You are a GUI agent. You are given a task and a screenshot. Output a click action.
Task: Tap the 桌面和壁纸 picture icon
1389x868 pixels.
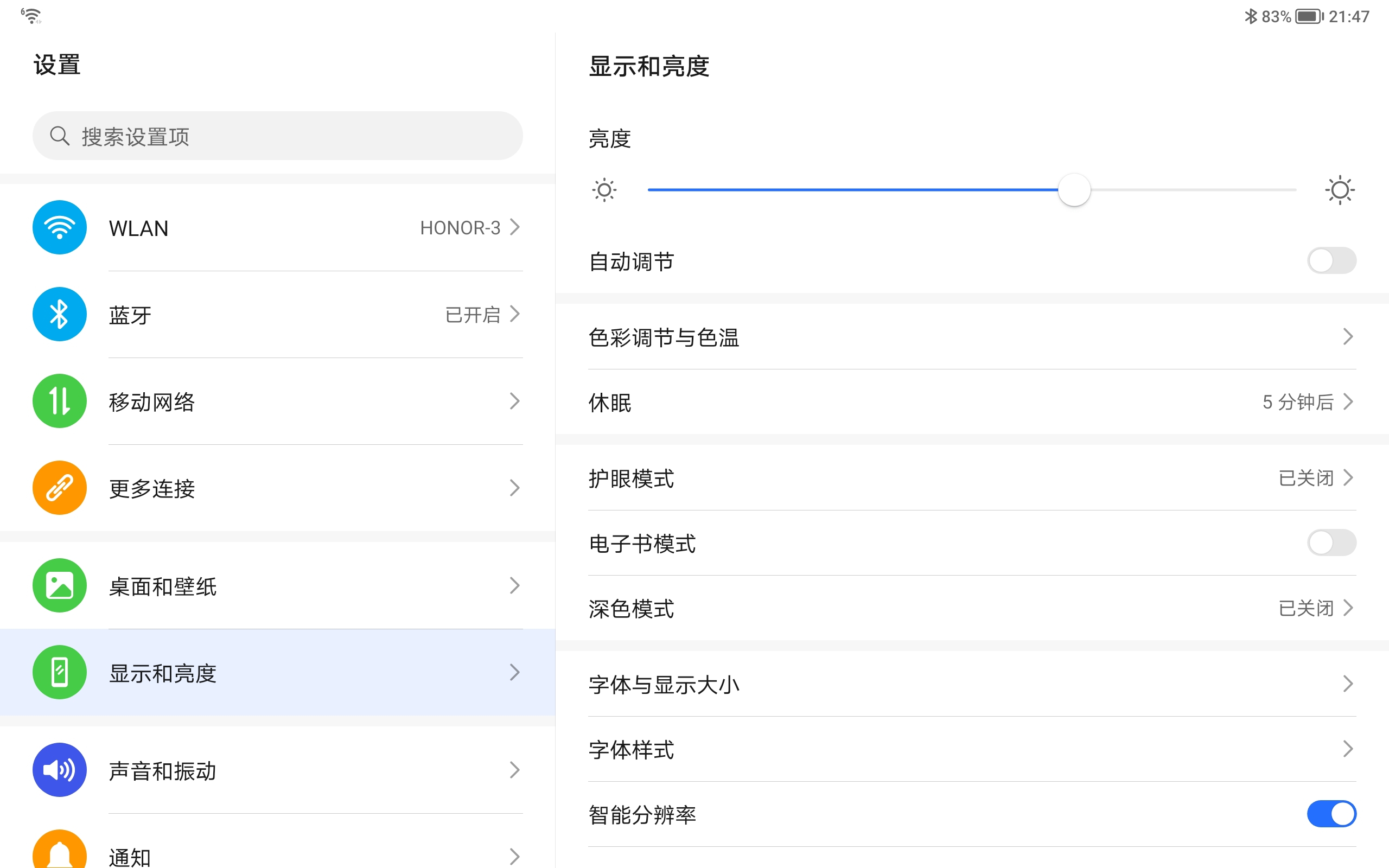[x=60, y=585]
